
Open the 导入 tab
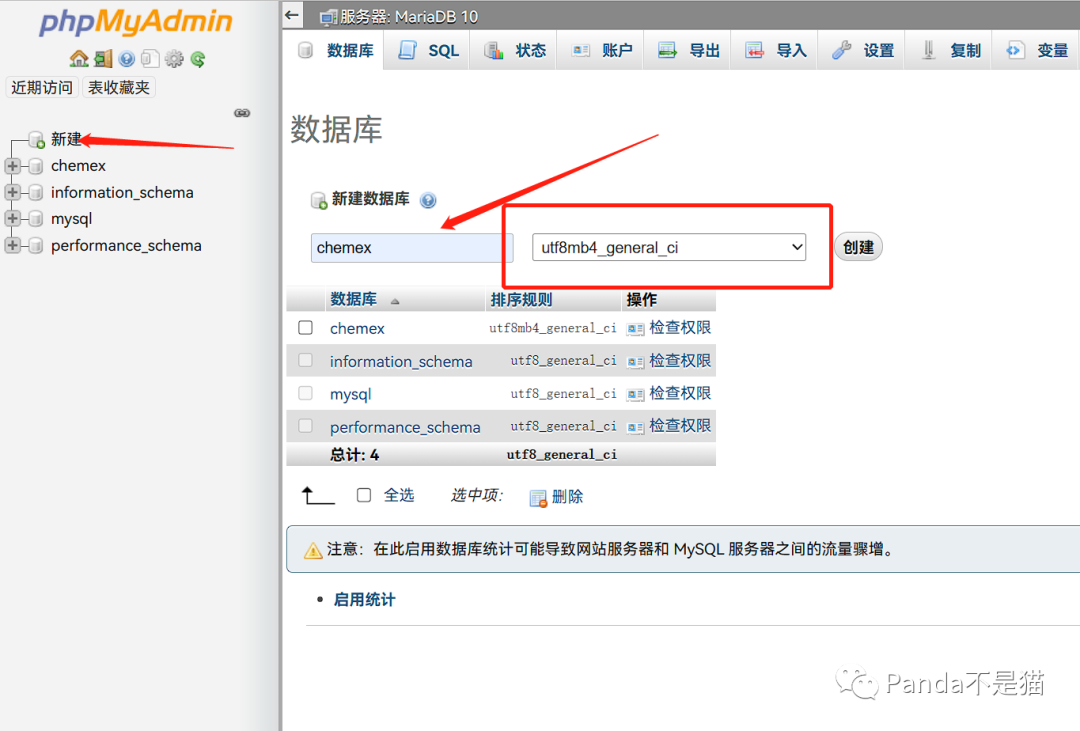(776, 50)
